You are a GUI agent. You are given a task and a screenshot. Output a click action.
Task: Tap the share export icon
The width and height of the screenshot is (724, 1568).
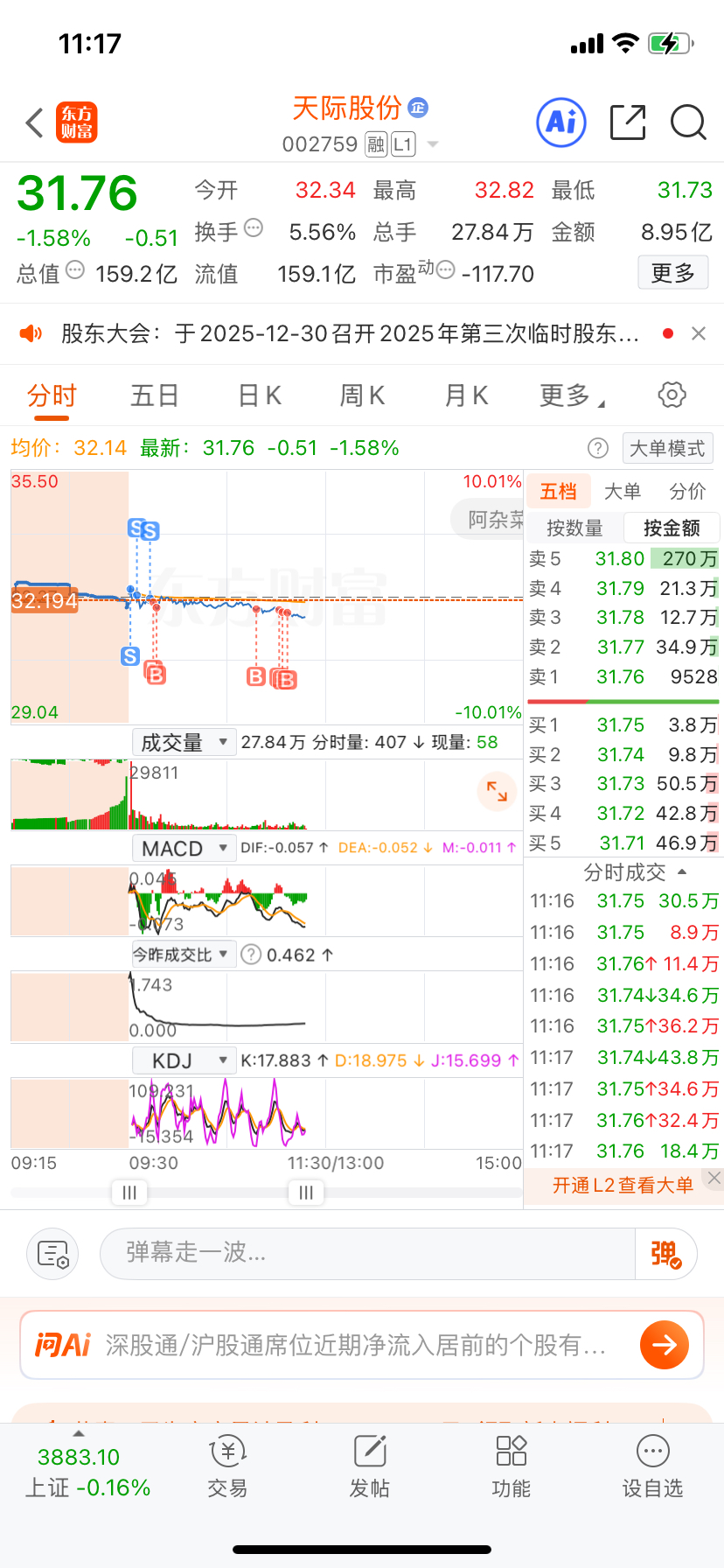(x=627, y=122)
